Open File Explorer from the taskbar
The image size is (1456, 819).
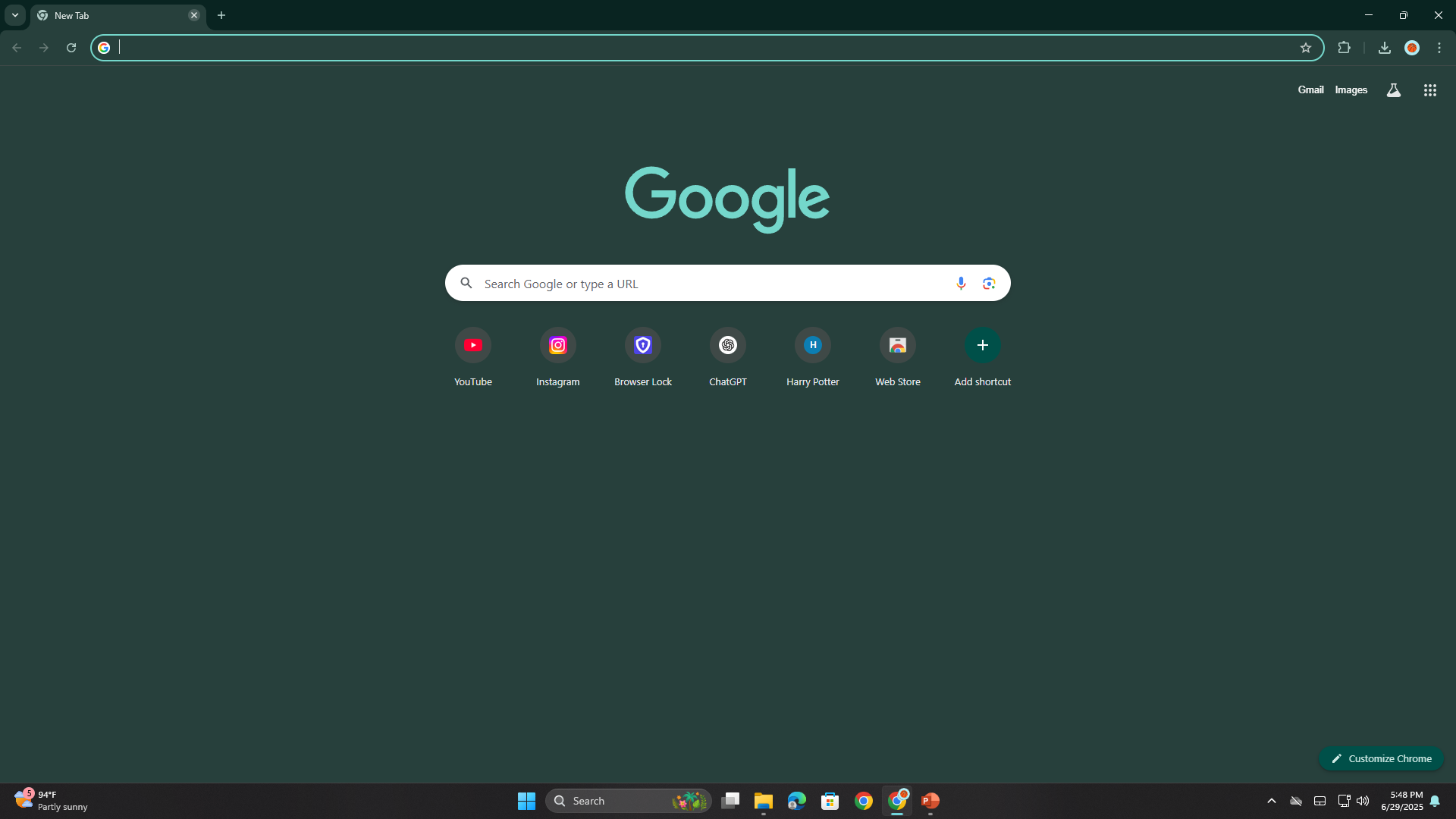coord(764,801)
